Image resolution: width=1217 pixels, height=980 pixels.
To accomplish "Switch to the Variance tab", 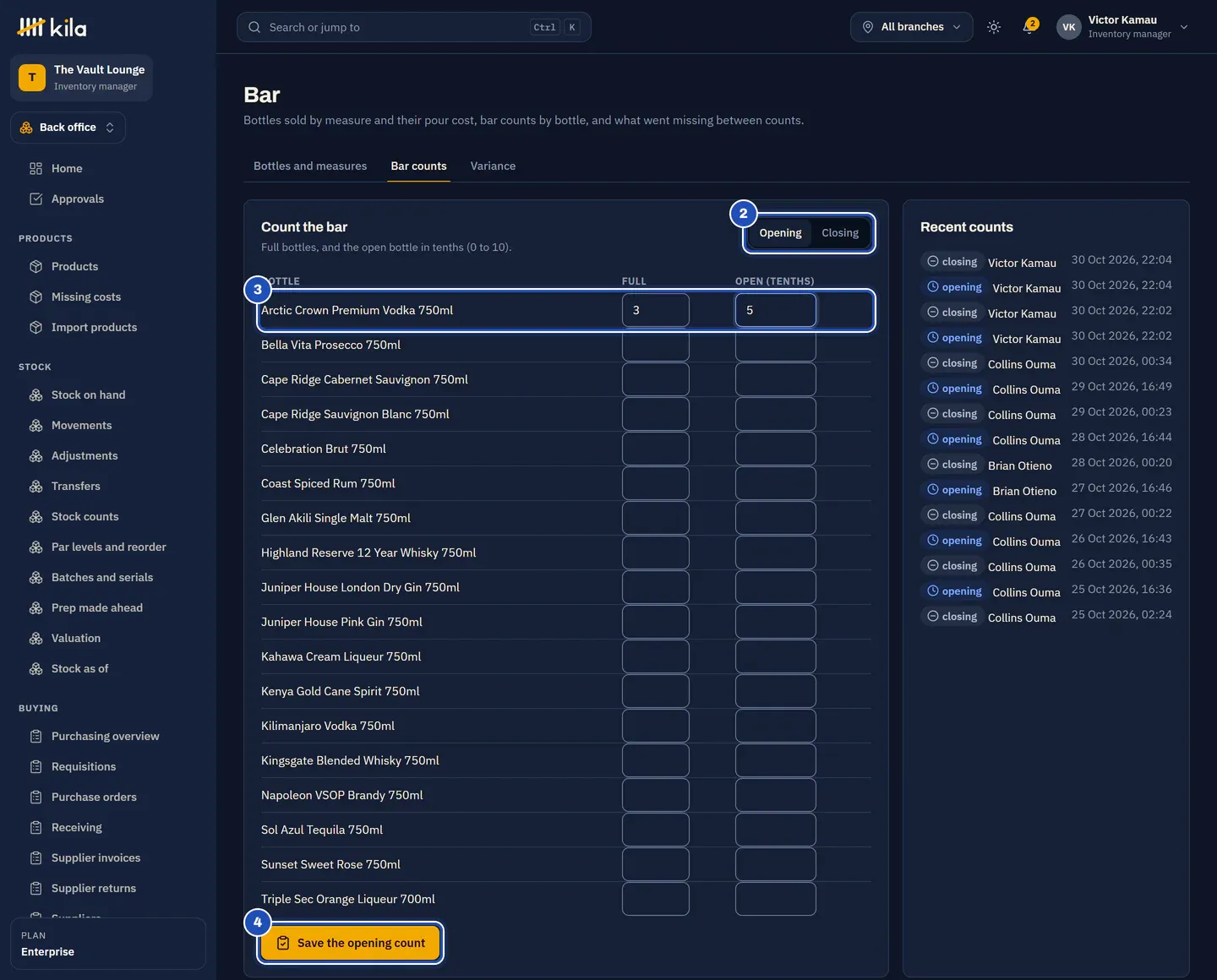I will pos(493,166).
